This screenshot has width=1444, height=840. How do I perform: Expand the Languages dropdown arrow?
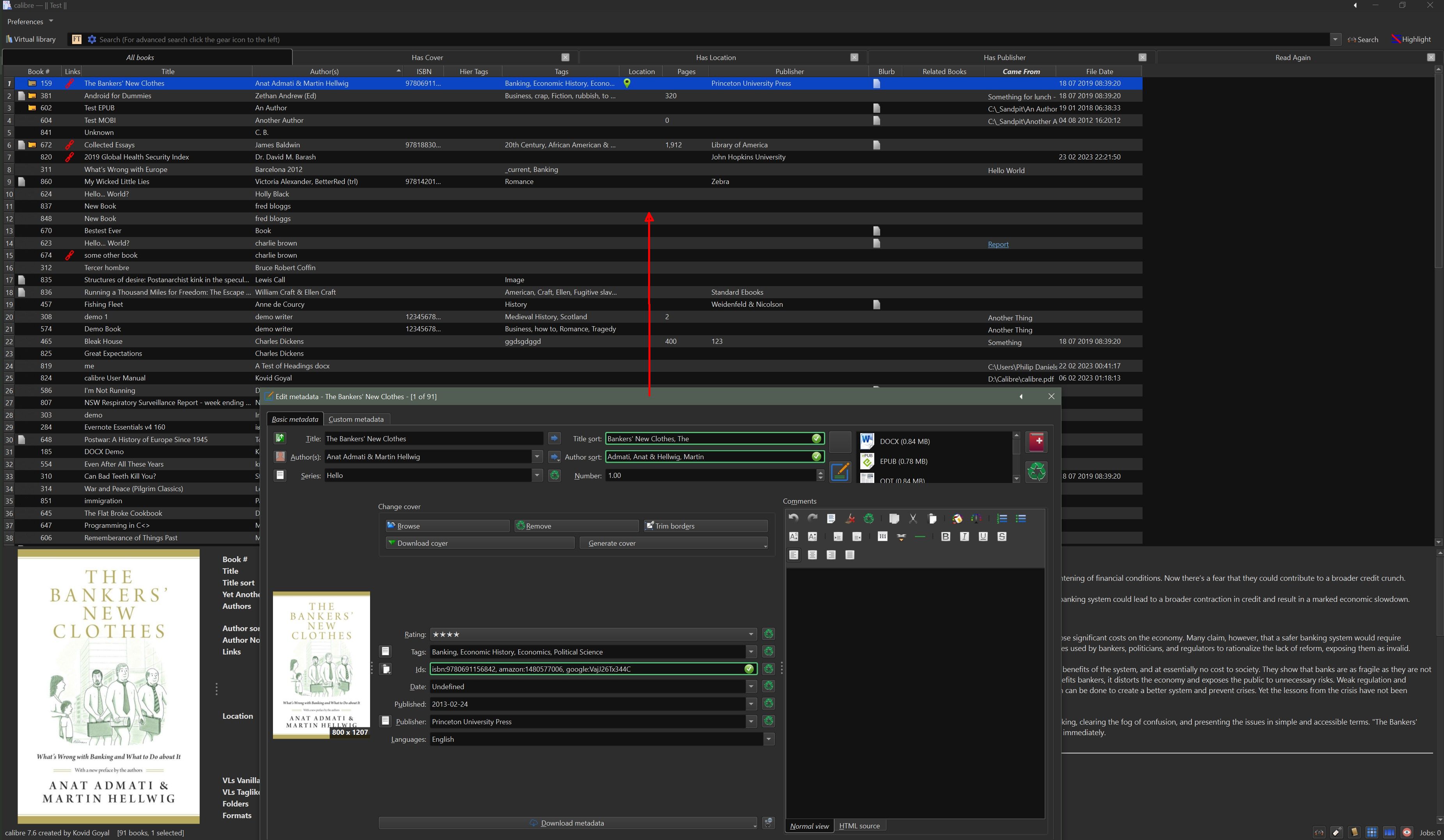[x=769, y=739]
